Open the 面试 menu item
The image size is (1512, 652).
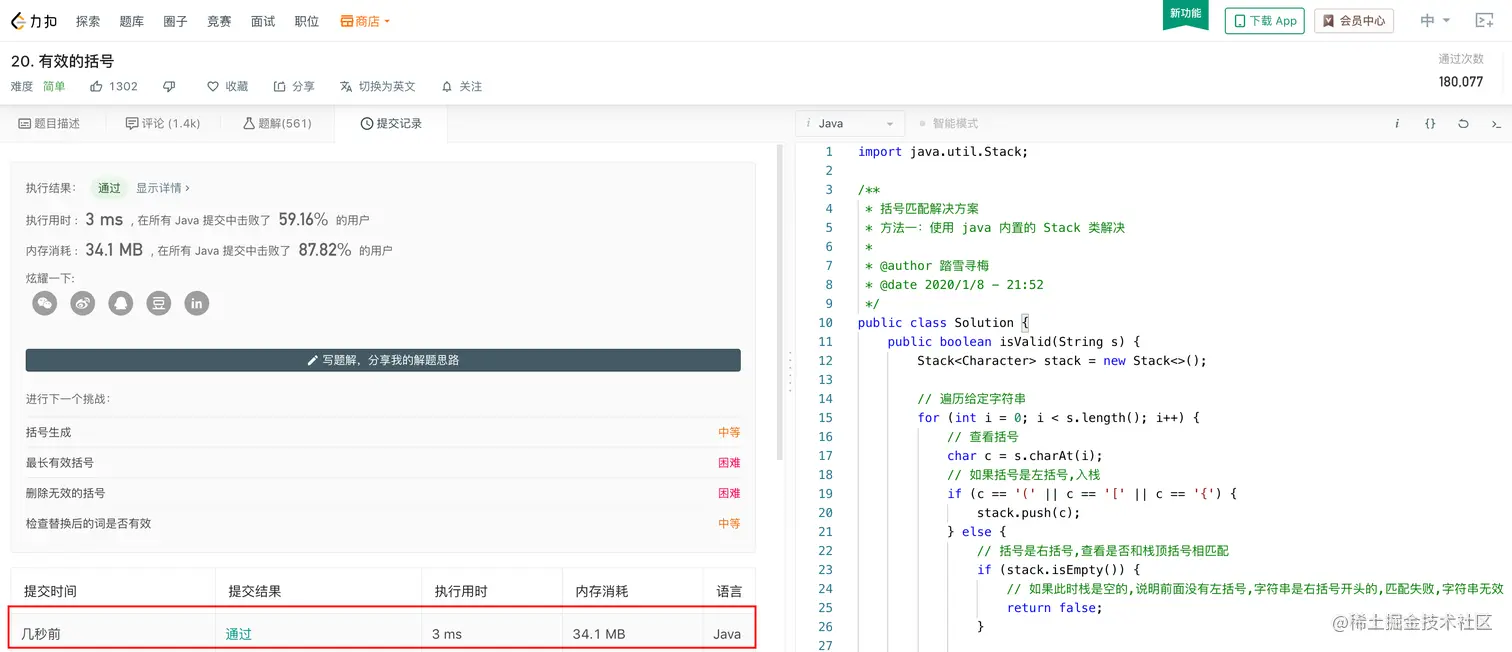click(263, 21)
